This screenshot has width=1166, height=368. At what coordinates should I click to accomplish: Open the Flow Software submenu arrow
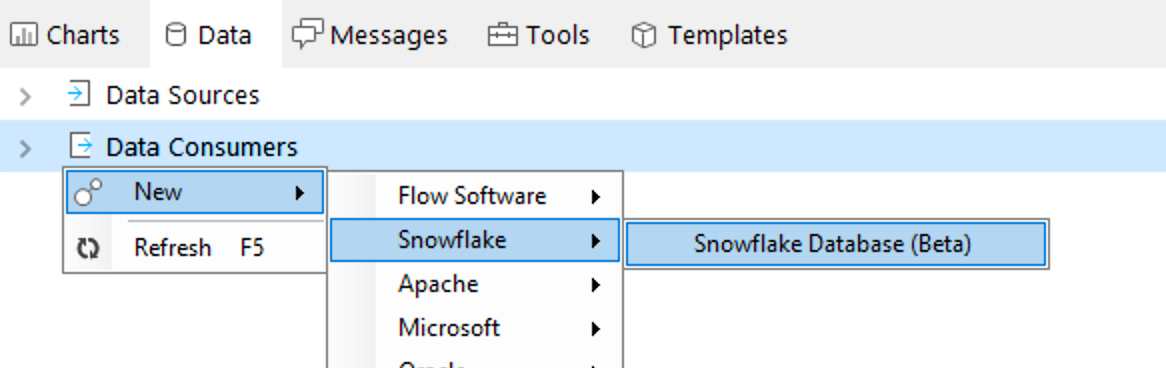click(x=595, y=197)
